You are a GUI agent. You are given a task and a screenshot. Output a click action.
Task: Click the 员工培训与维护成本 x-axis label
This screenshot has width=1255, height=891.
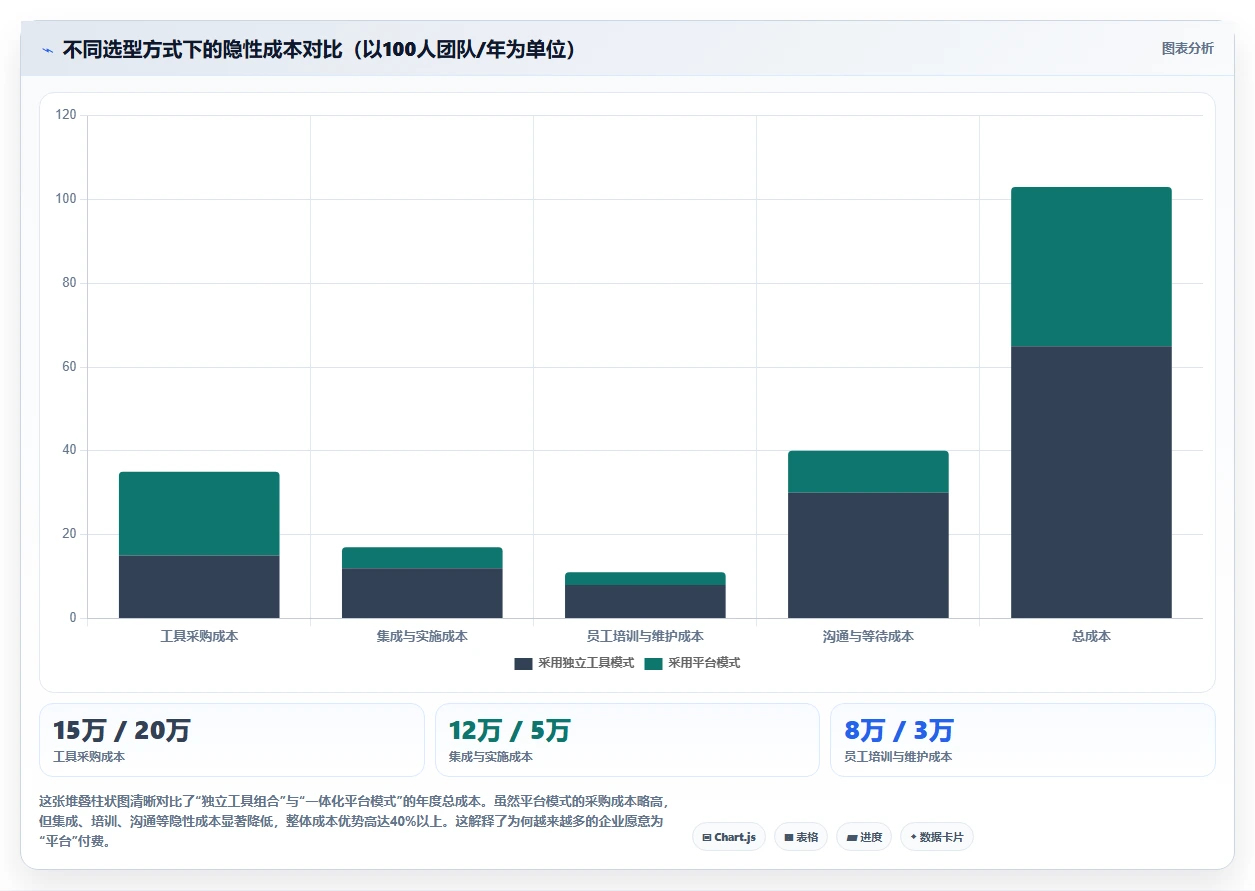click(645, 636)
